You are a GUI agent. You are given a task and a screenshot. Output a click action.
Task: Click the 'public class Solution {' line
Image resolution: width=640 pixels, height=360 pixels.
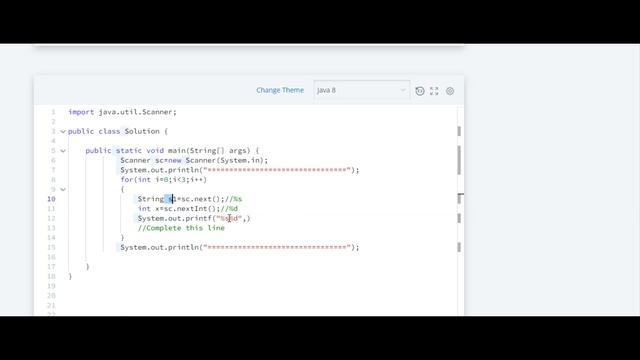point(118,131)
